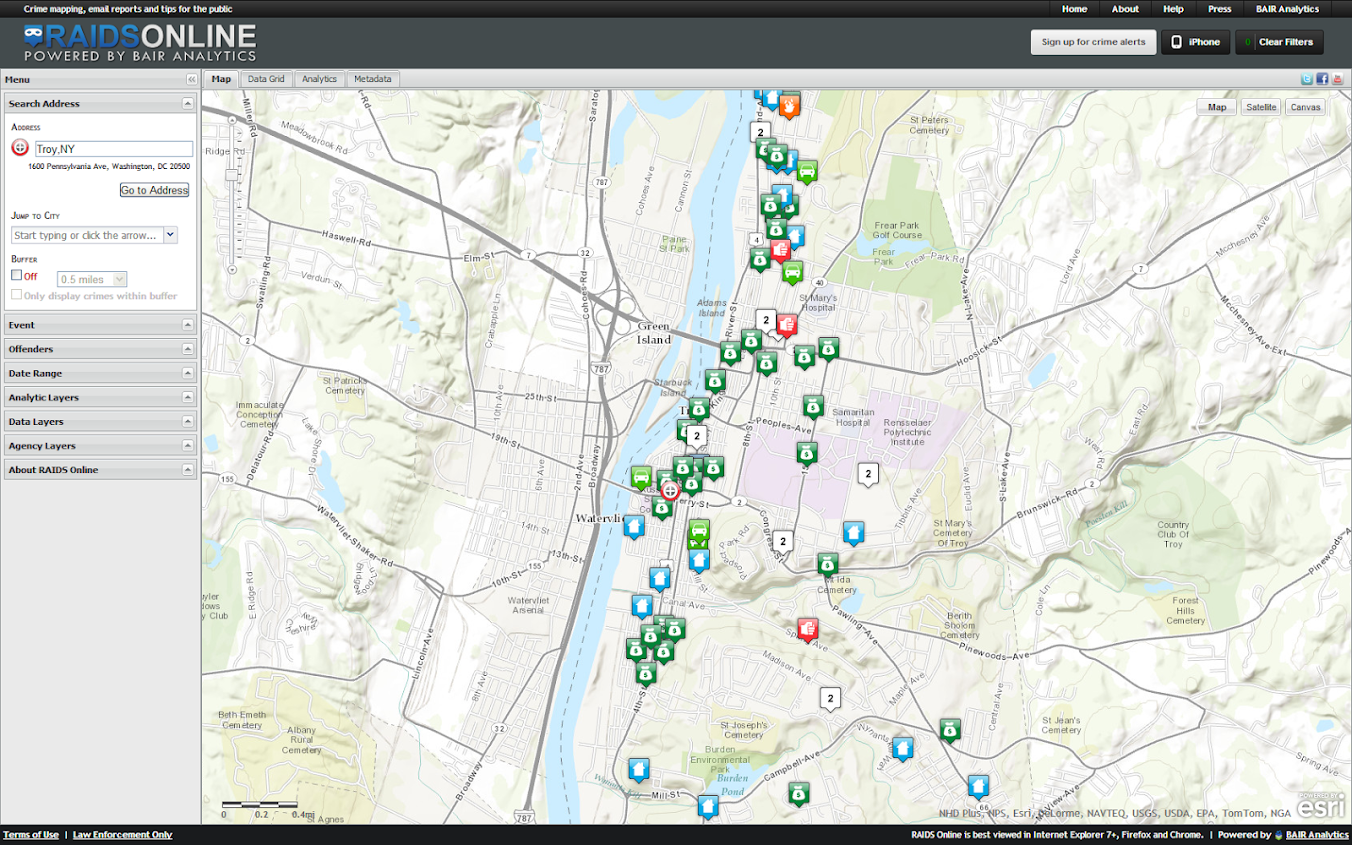Screen dimensions: 1352x845
Task: Open the Help menu item
Action: tap(1173, 9)
